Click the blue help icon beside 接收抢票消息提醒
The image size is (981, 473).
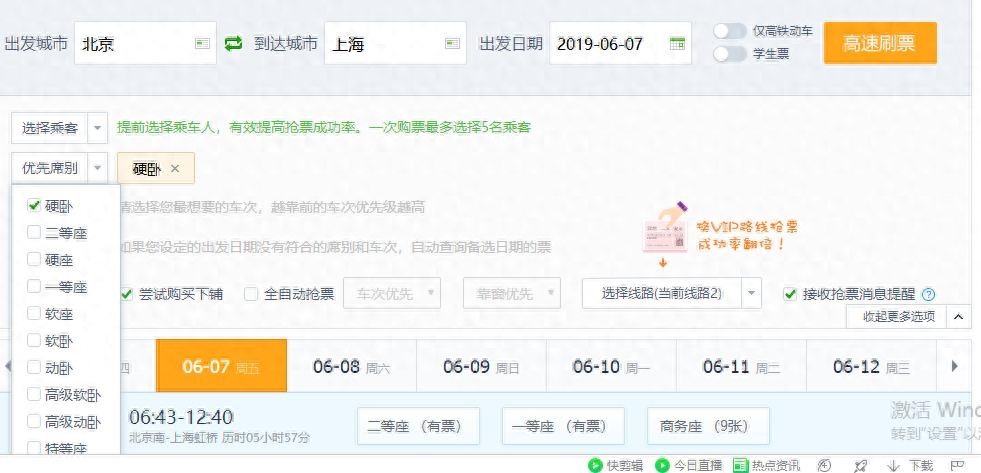point(929,294)
